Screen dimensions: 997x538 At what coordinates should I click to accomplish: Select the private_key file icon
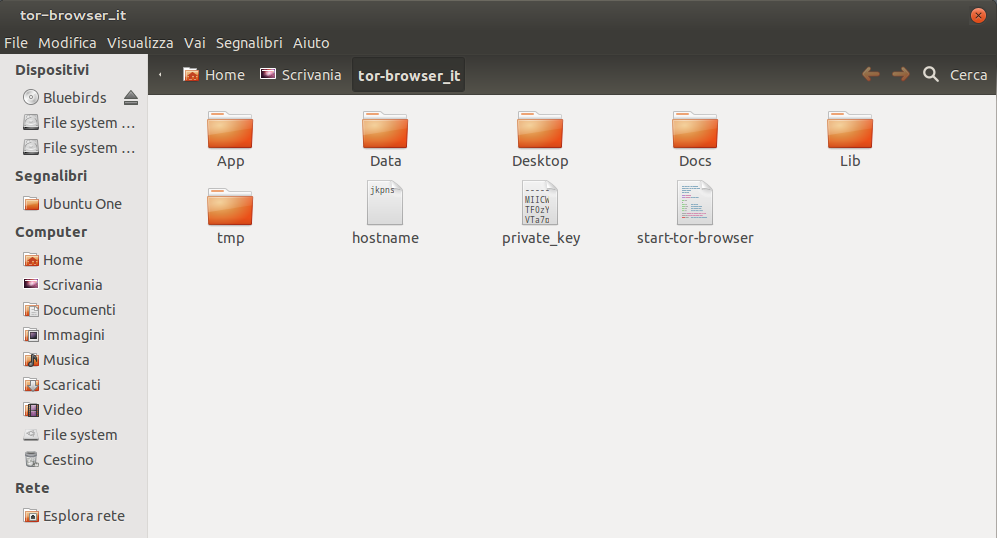point(540,203)
